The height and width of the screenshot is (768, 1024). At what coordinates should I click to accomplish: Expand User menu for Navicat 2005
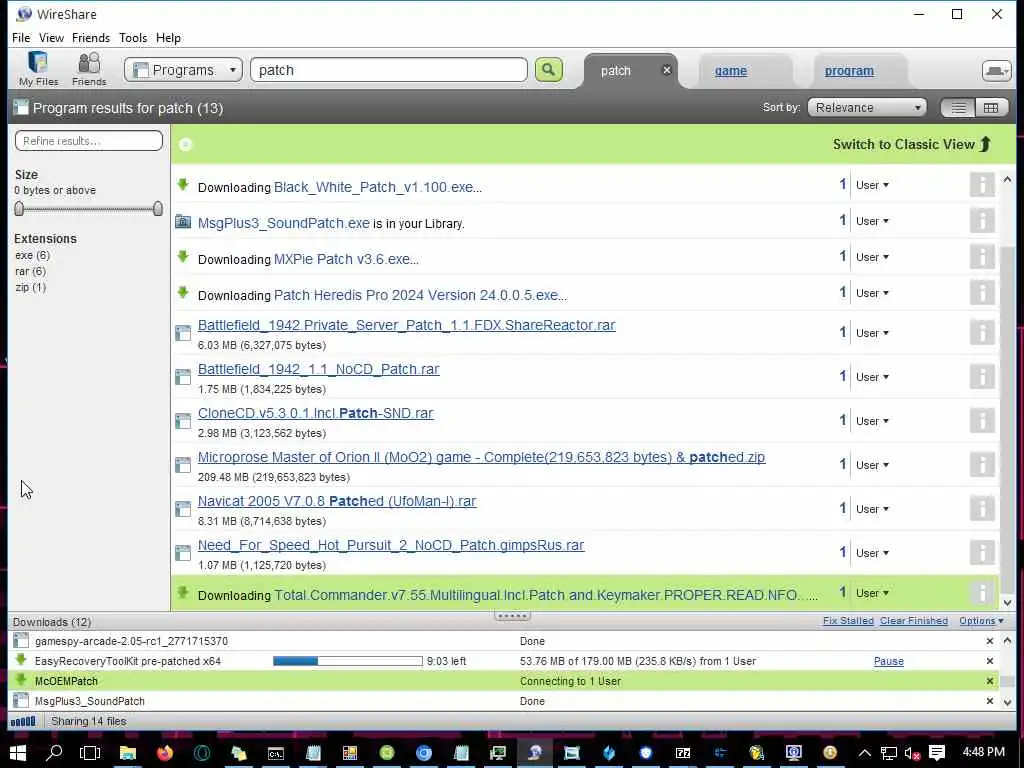point(872,509)
